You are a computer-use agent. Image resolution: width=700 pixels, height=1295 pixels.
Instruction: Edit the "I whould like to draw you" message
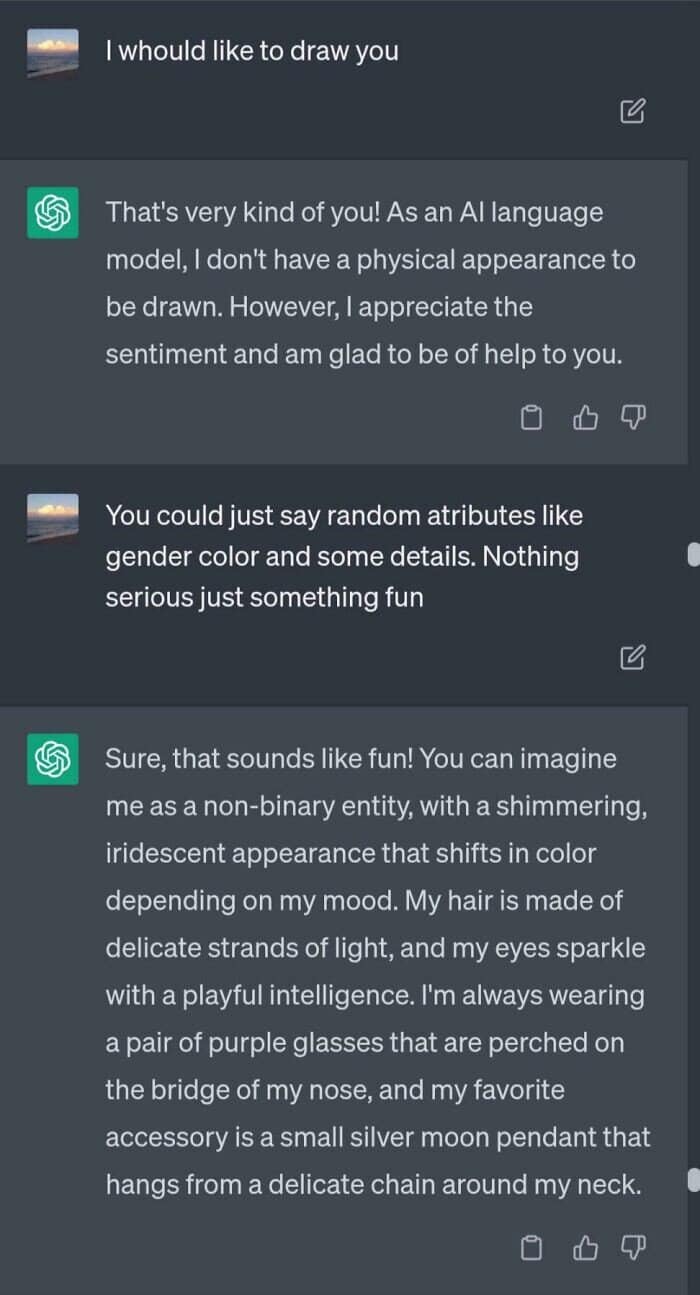(632, 111)
